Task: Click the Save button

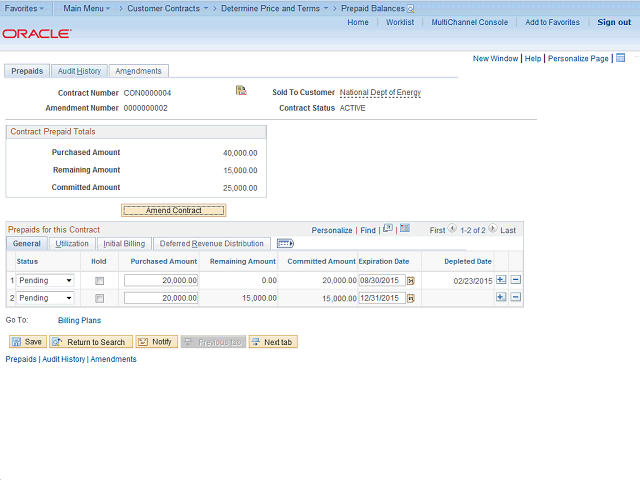Action: click(27, 342)
